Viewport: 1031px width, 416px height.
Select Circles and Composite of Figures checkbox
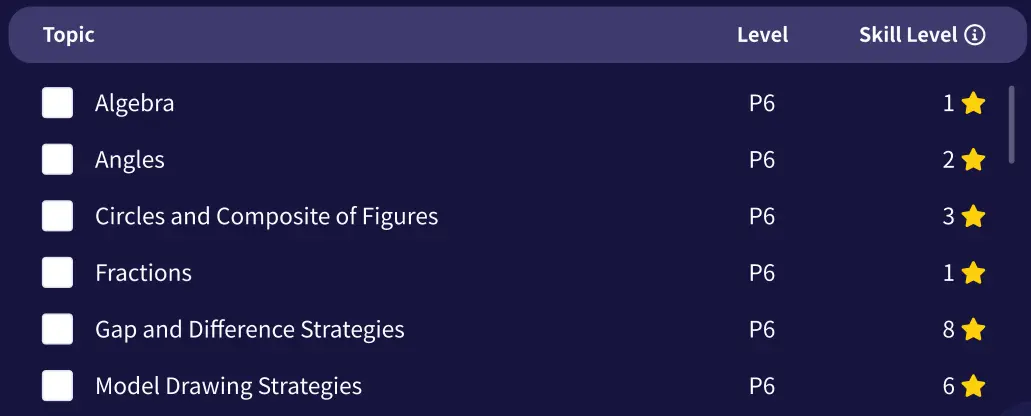(x=57, y=216)
